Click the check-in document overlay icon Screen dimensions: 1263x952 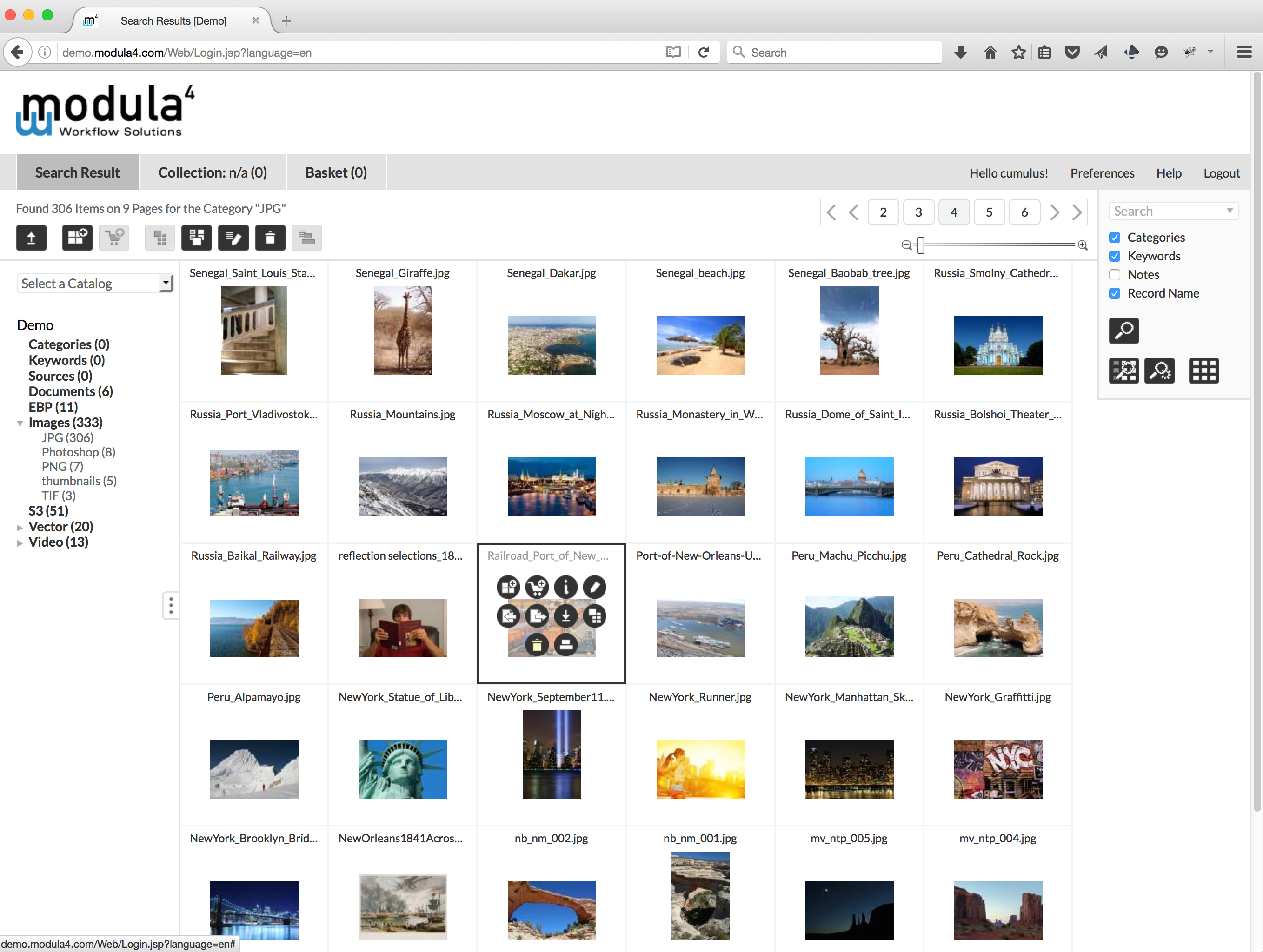[508, 616]
